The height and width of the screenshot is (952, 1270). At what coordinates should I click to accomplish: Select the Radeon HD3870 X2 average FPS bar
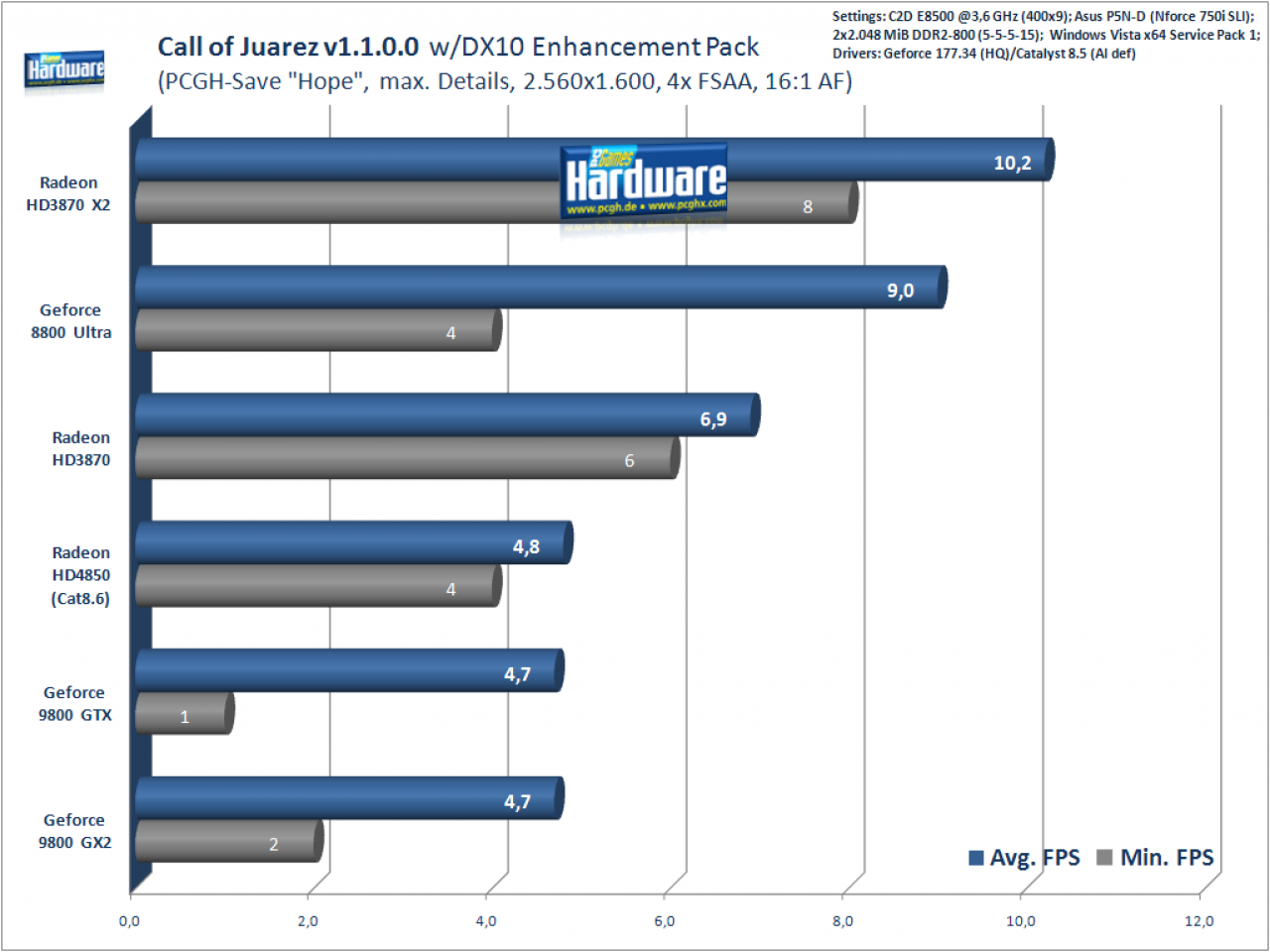(x=594, y=160)
